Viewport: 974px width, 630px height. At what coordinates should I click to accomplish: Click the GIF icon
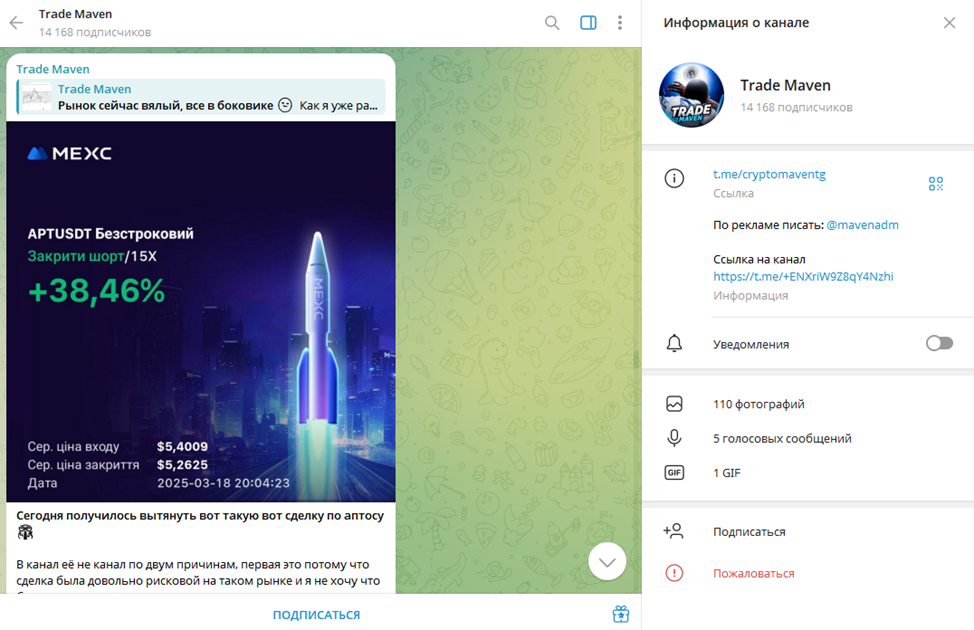tap(674, 473)
